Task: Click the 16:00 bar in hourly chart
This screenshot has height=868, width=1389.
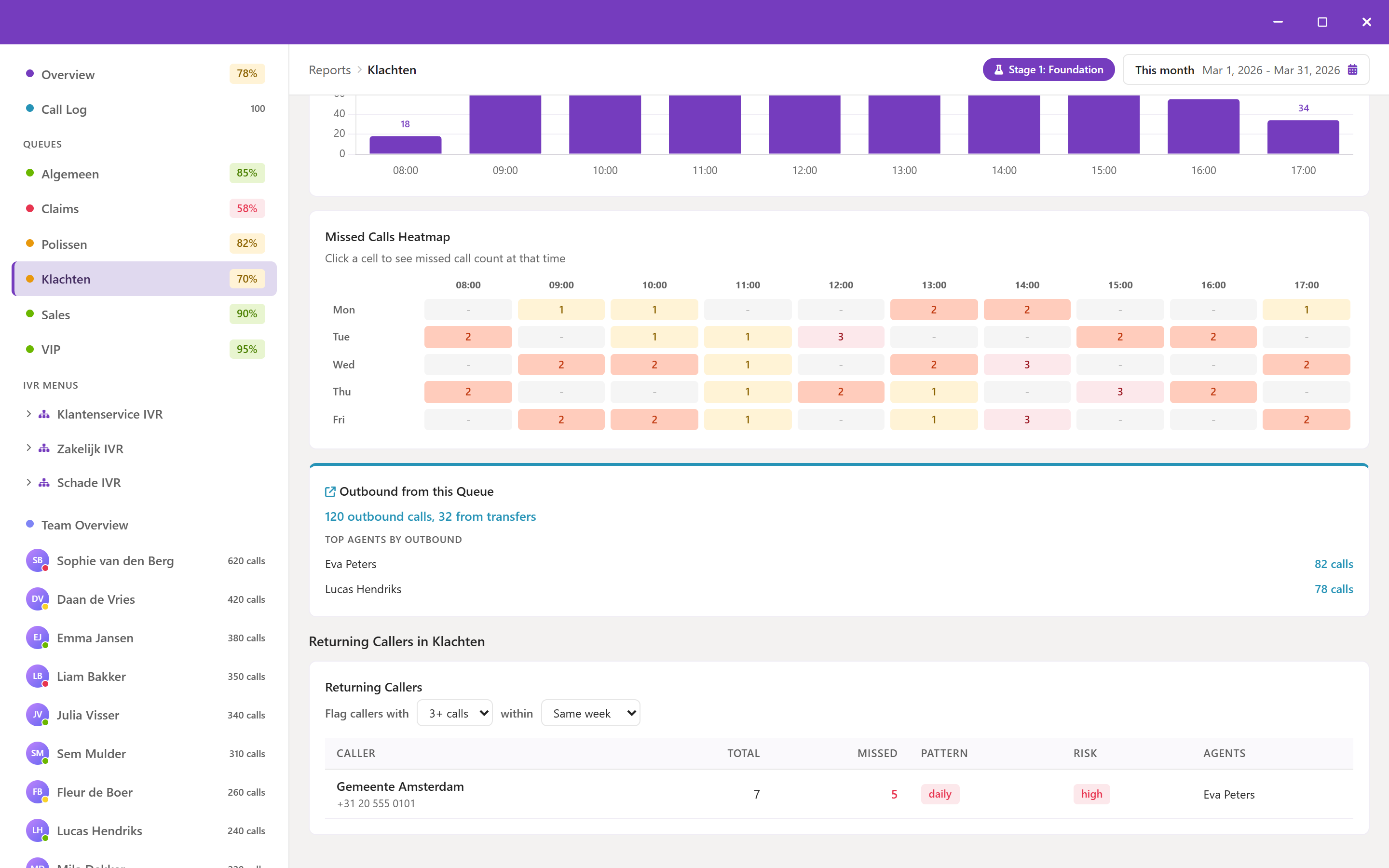Action: coord(1204,126)
